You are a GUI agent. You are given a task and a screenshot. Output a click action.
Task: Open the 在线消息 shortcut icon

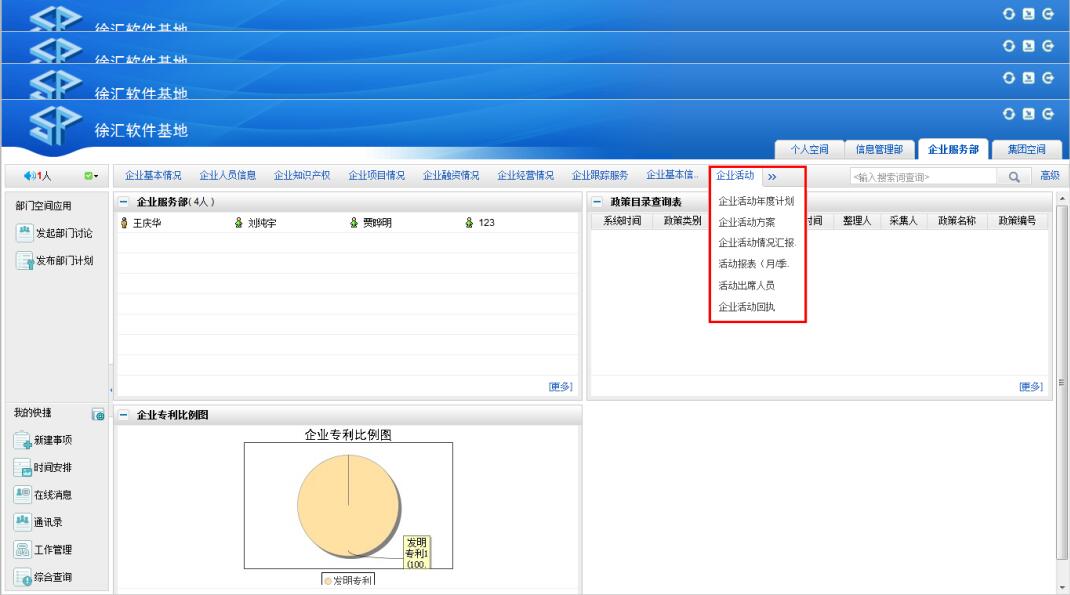23,495
